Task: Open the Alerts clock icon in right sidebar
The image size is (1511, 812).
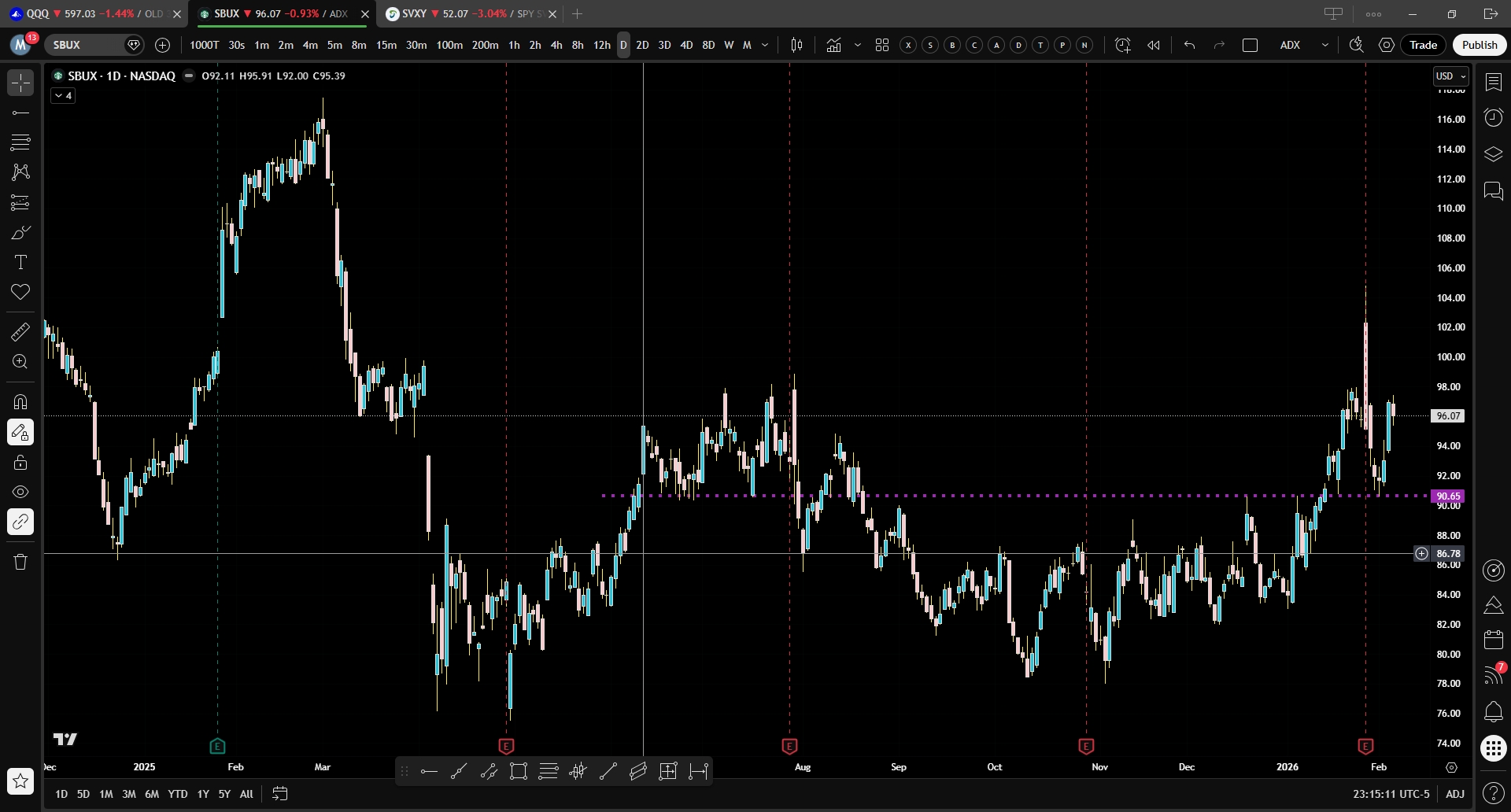Action: tap(1493, 118)
